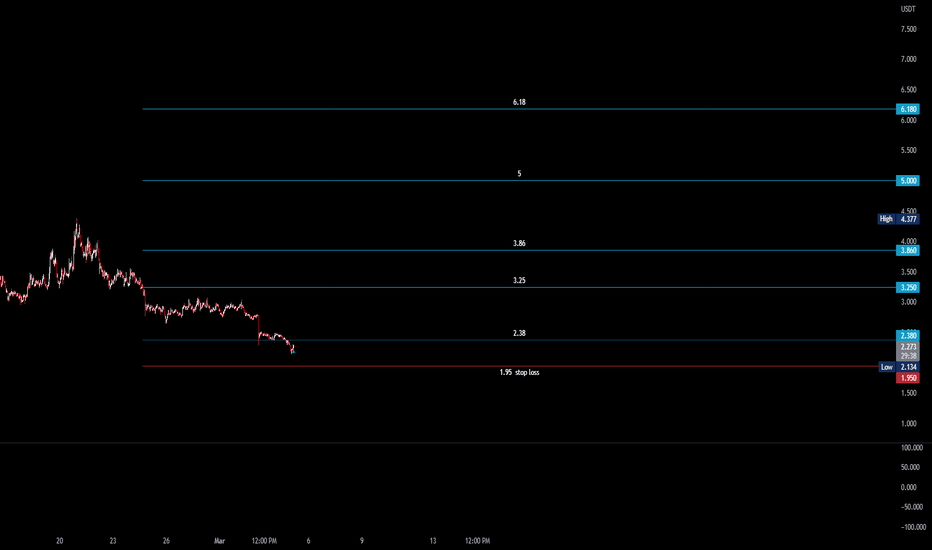Click date 9 on the time axis
932x550 pixels.
click(x=361, y=541)
